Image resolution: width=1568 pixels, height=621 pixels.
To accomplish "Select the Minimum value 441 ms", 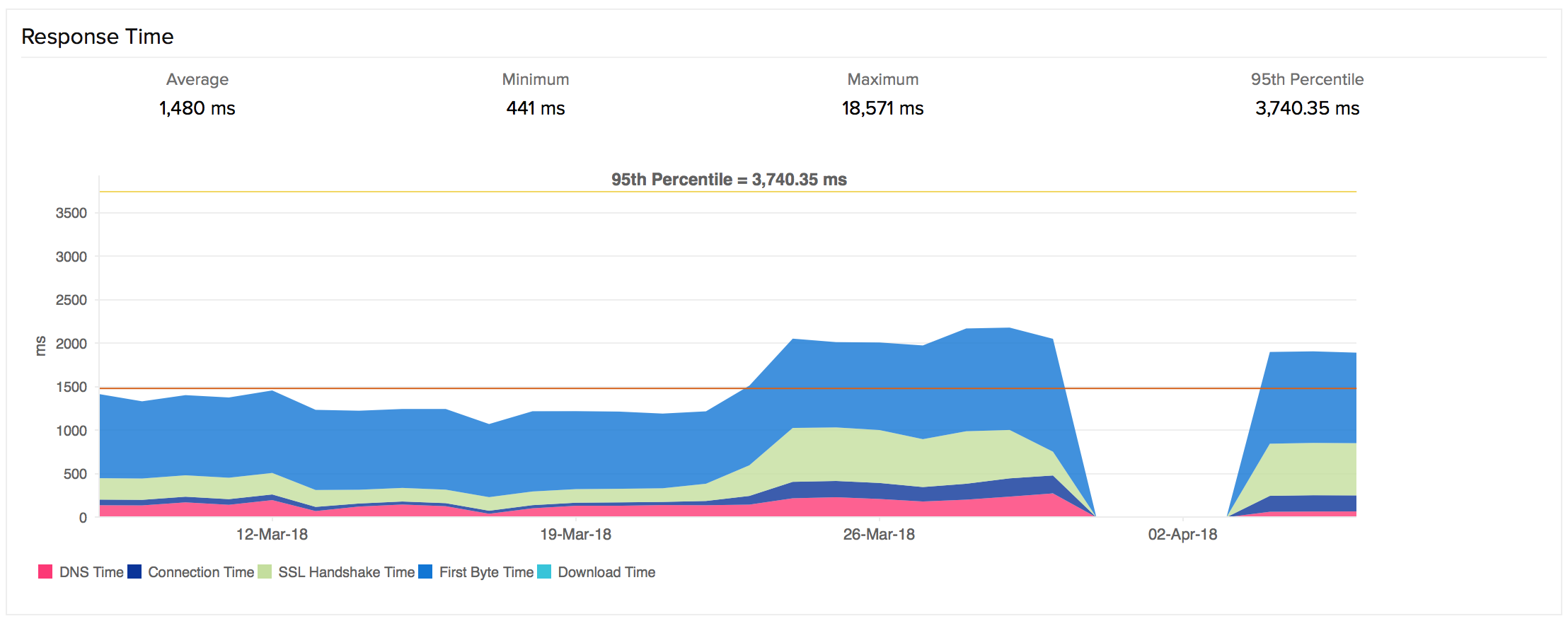I will [536, 108].
